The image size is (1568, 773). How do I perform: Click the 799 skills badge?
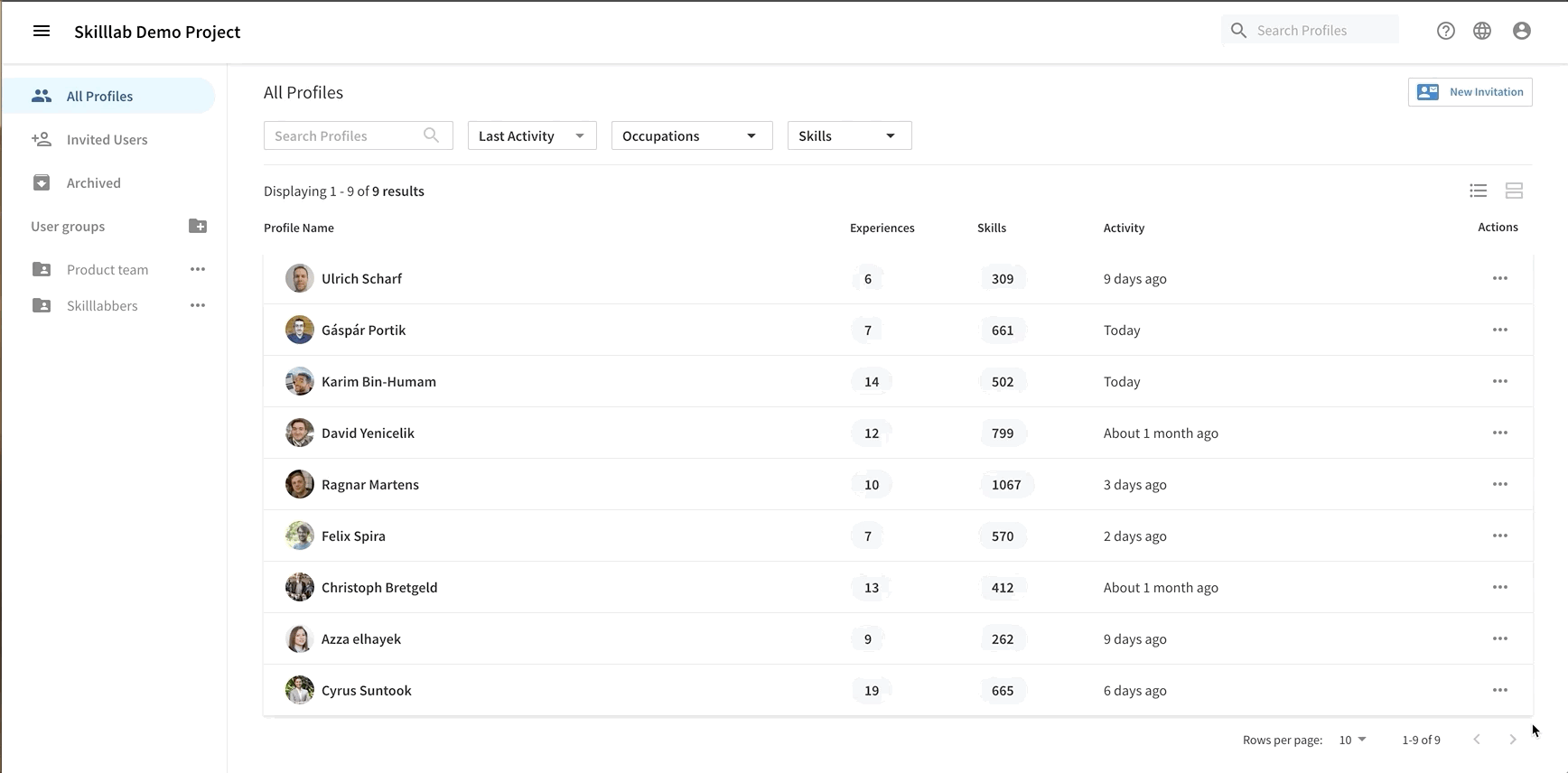(x=1003, y=433)
